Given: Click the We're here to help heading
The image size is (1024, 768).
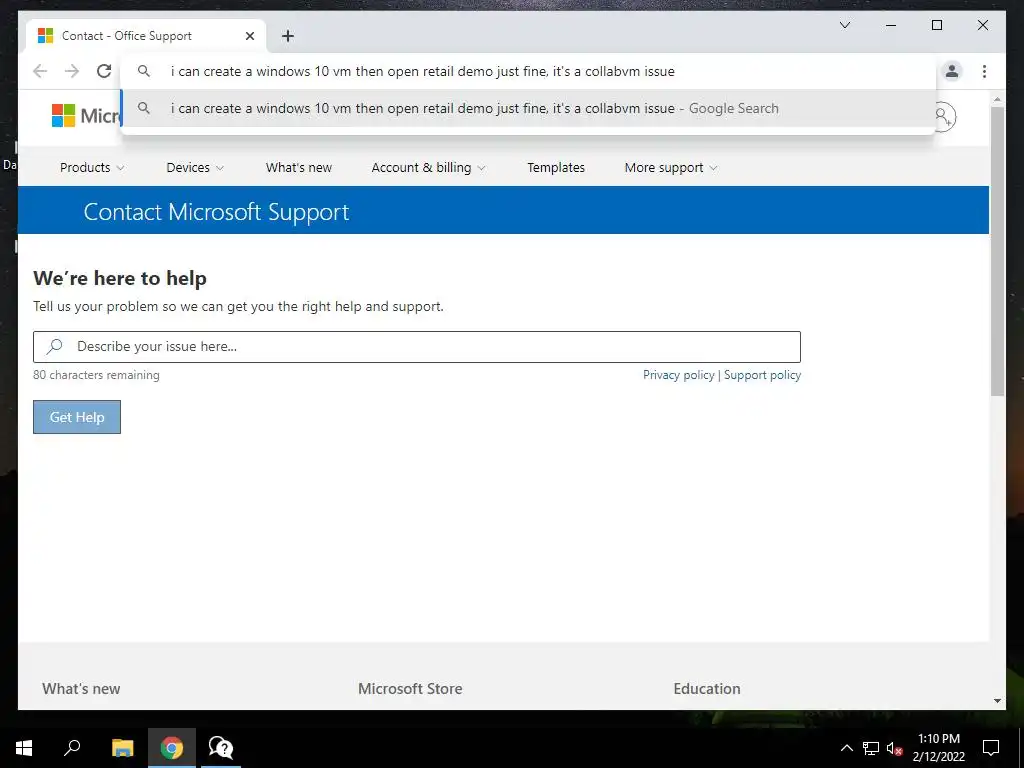Looking at the screenshot, I should (120, 278).
